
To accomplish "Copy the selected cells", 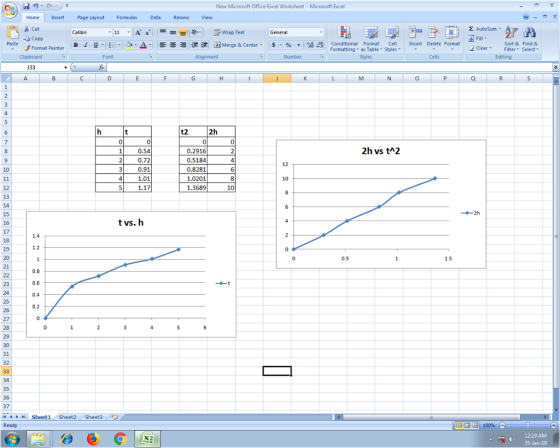I will pyautogui.click(x=33, y=38).
